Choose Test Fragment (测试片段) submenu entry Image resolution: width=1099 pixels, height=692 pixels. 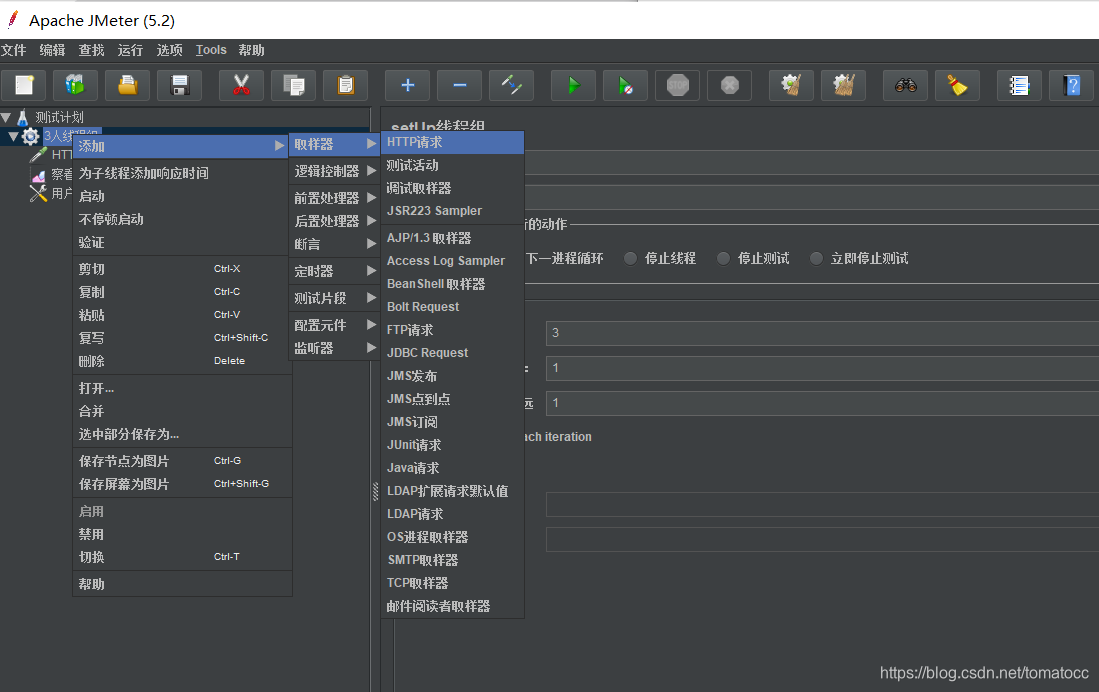pos(334,298)
